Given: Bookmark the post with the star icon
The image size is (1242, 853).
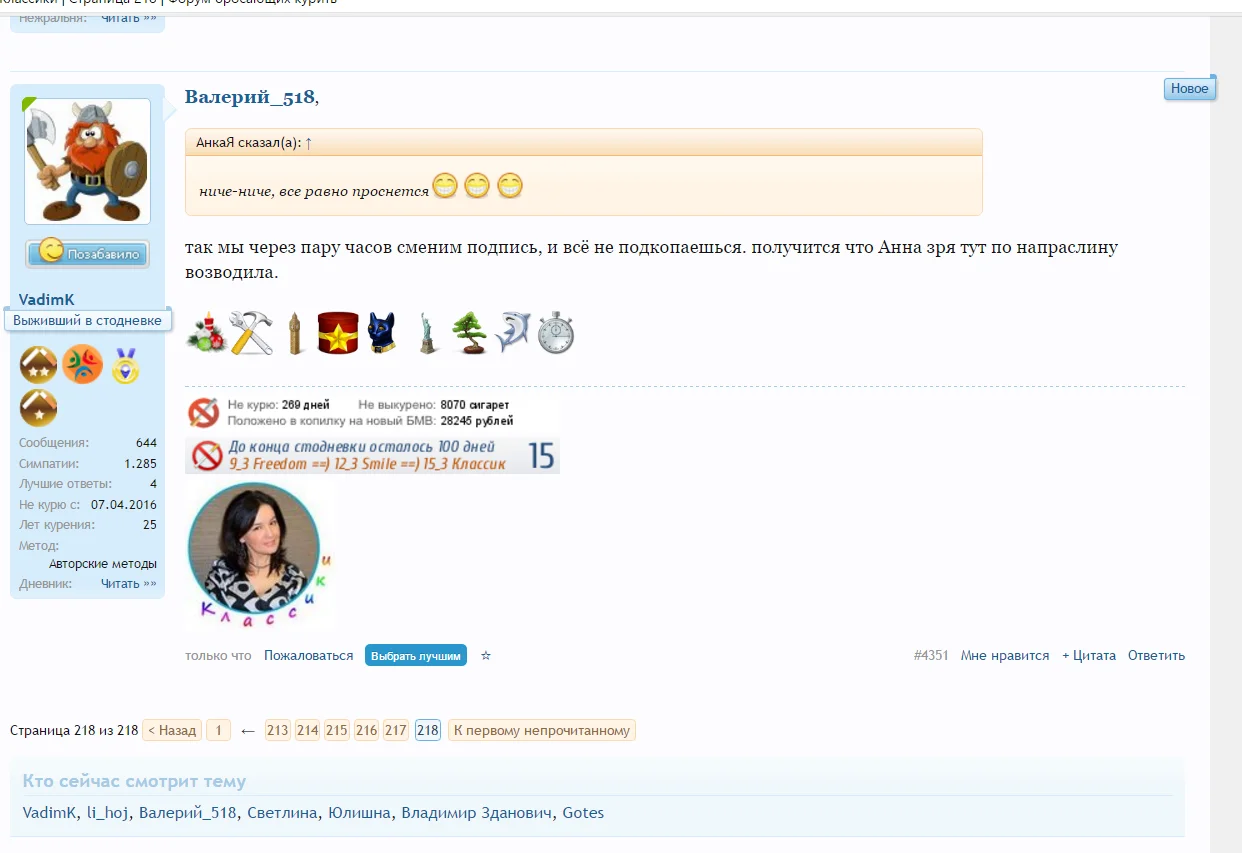Looking at the screenshot, I should (x=486, y=656).
